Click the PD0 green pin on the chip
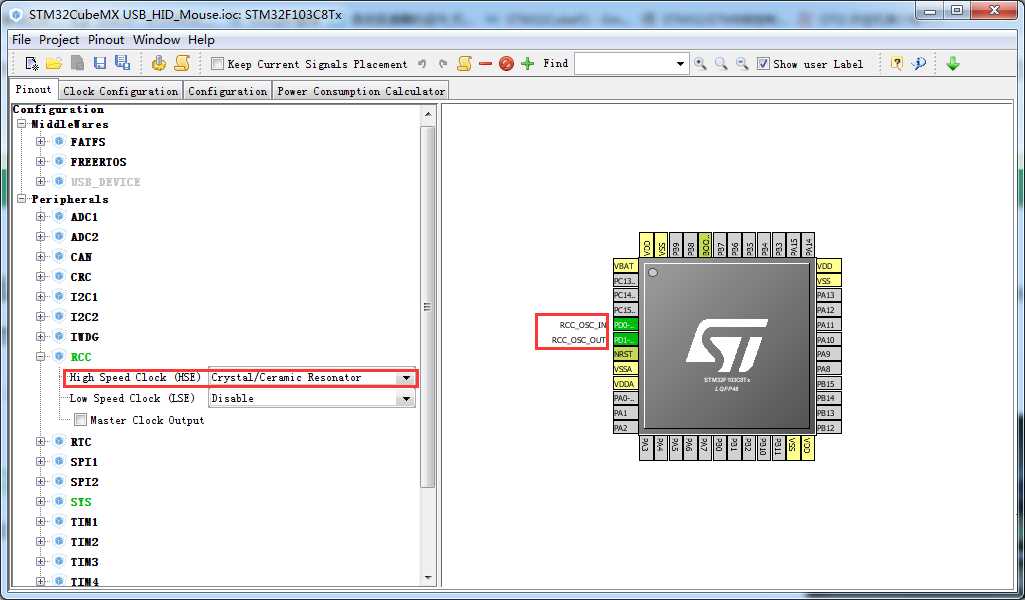1025x600 pixels. tap(625, 325)
